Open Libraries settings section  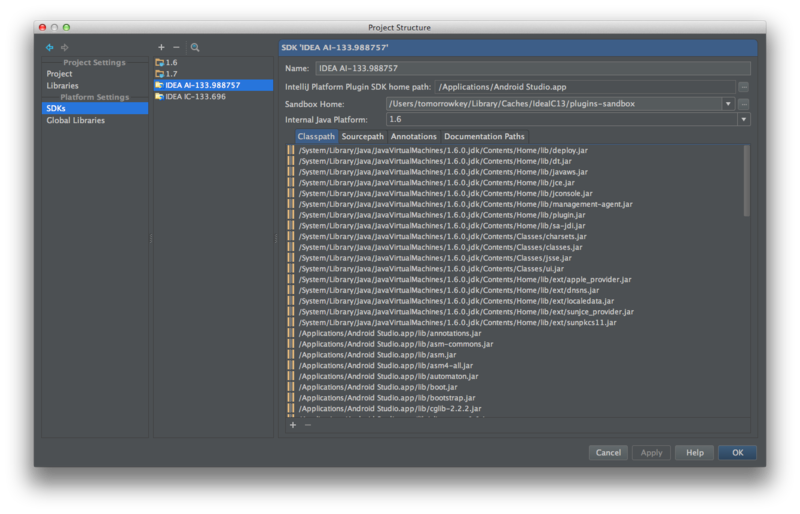point(62,86)
